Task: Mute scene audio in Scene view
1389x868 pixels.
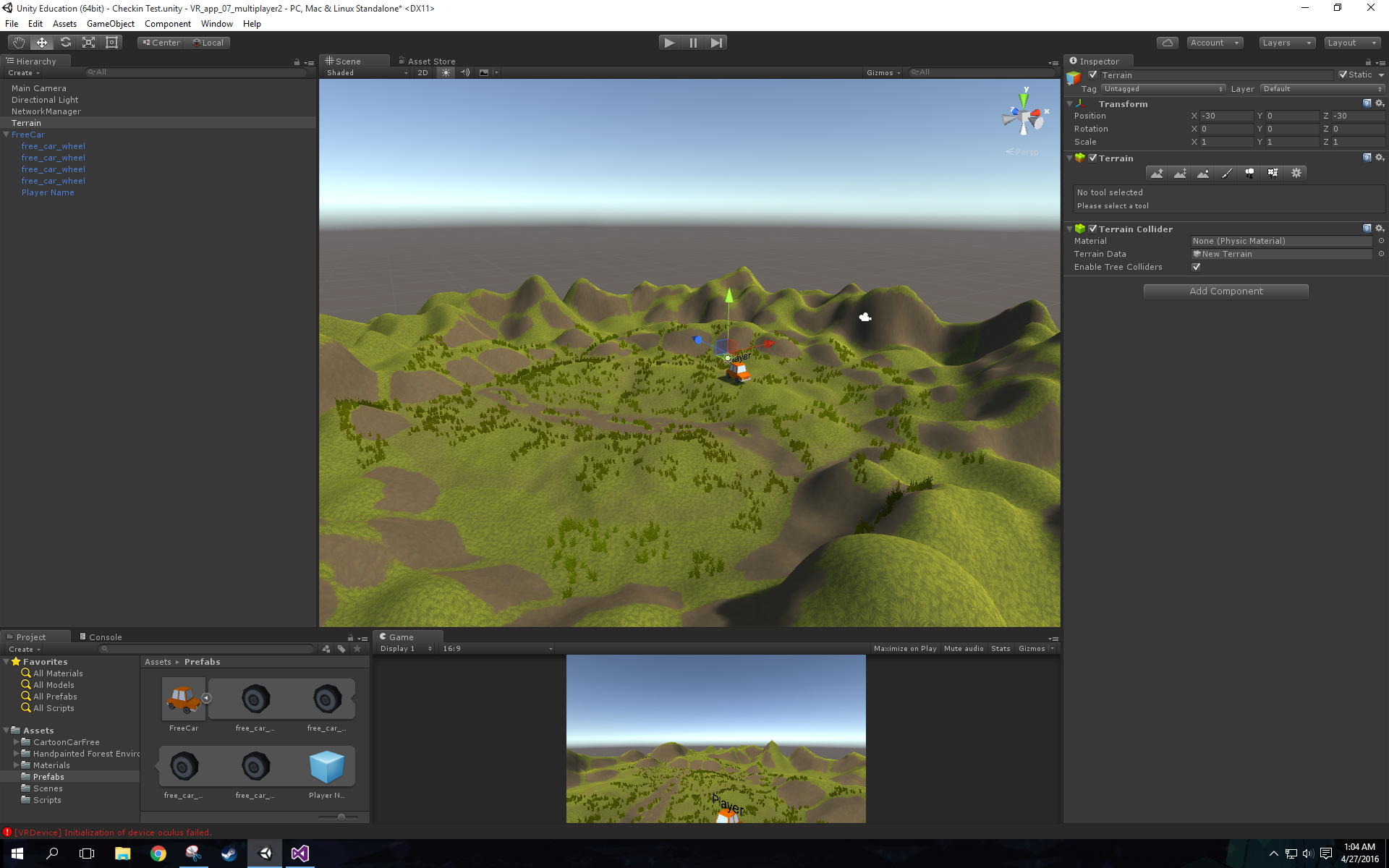Action: click(465, 72)
